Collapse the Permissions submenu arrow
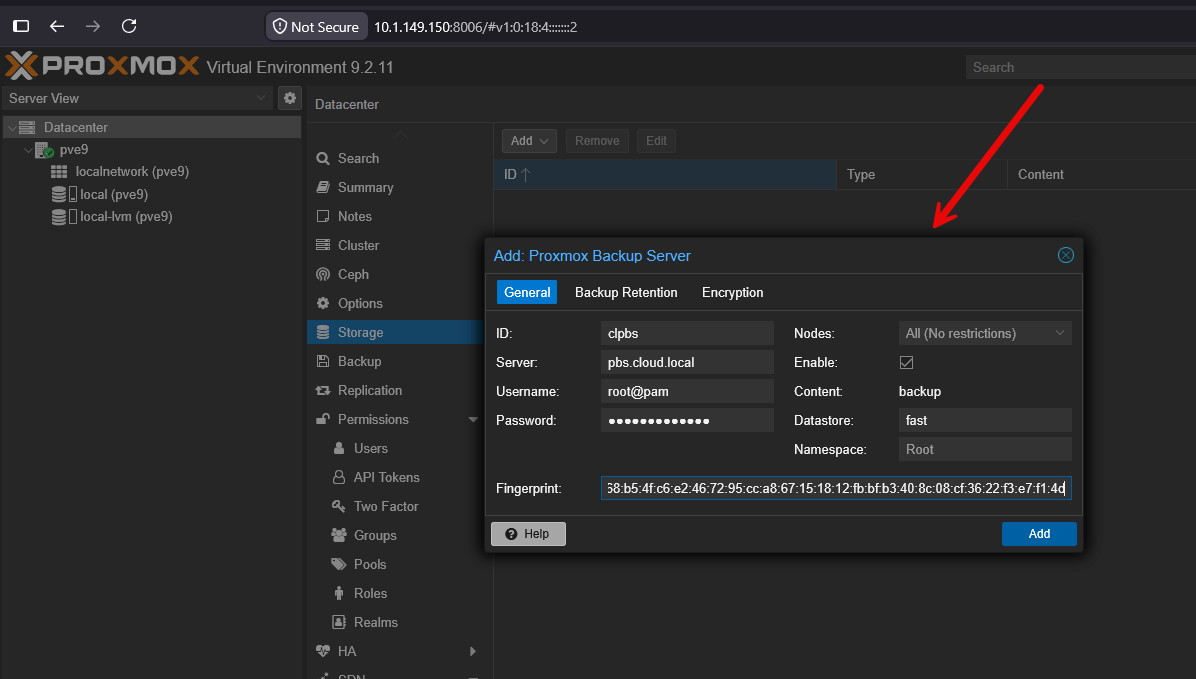1196x679 pixels. point(473,420)
